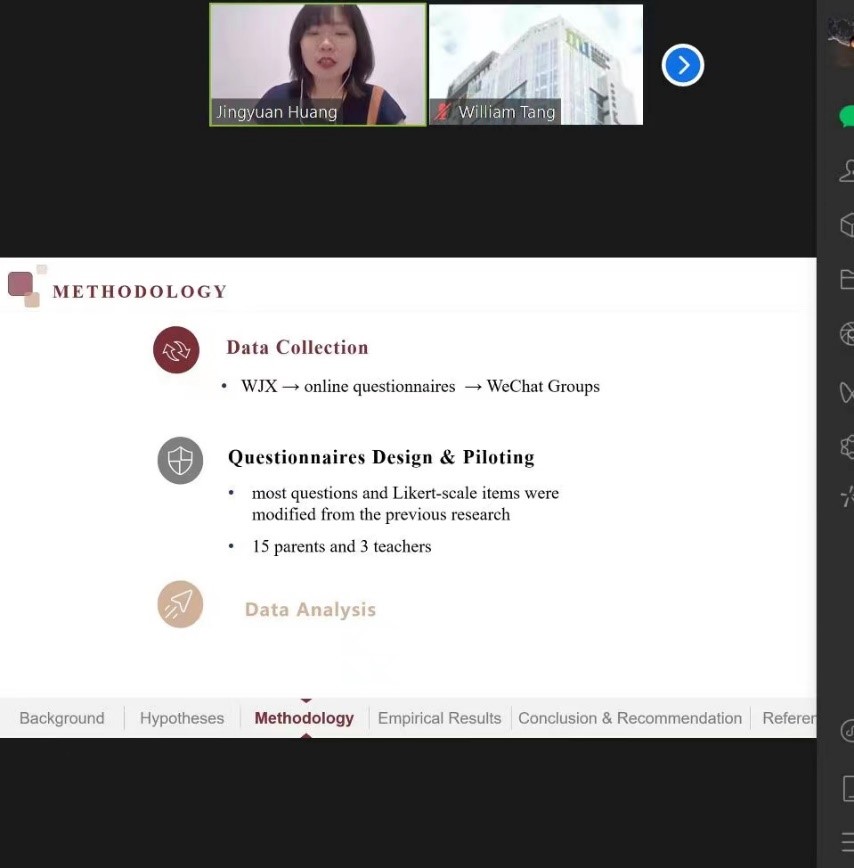Click William Tang's muted microphone icon
The width and height of the screenshot is (854, 868).
pos(443,112)
